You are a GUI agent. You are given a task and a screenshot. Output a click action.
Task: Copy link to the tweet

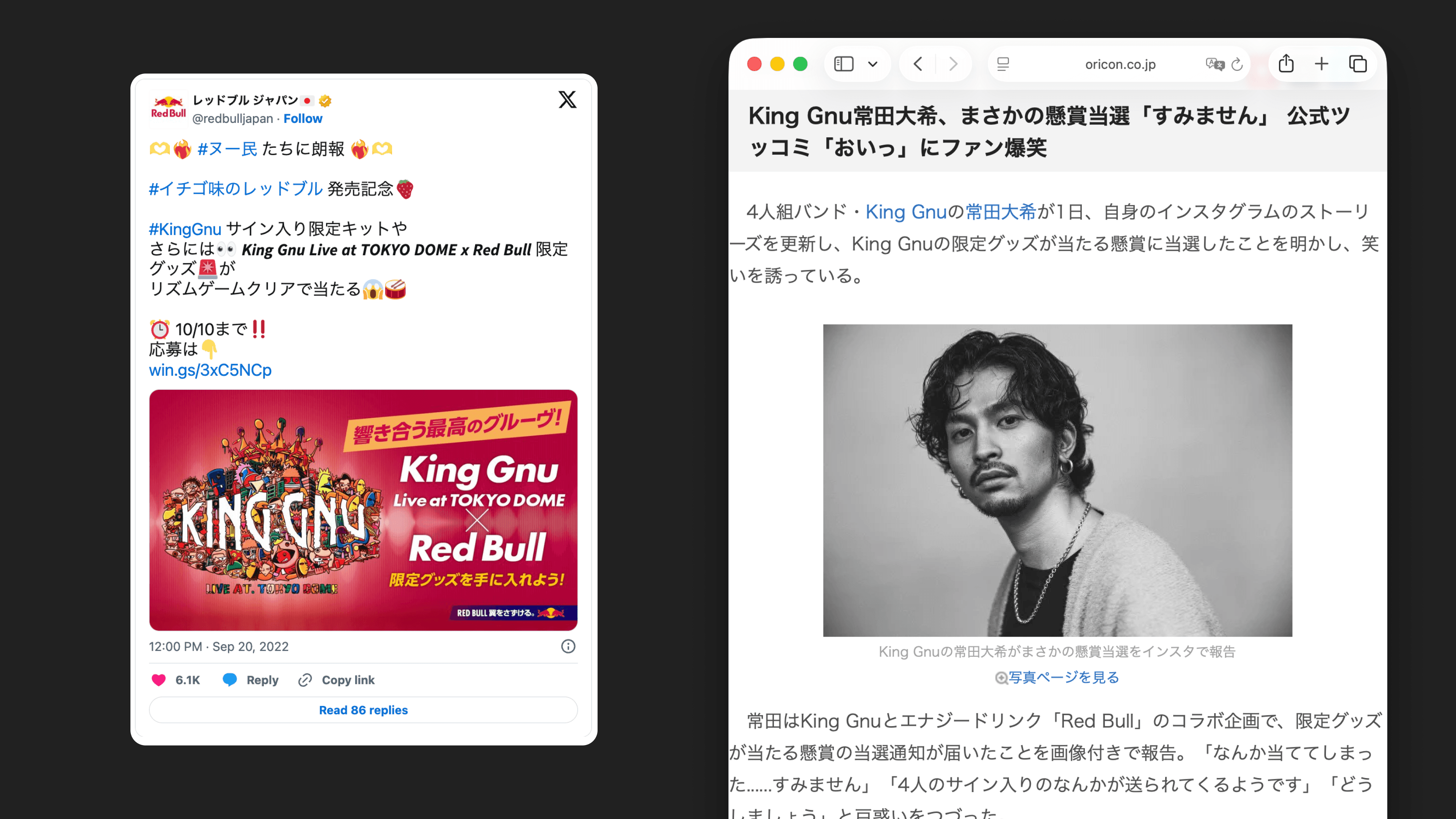pyautogui.click(x=336, y=680)
